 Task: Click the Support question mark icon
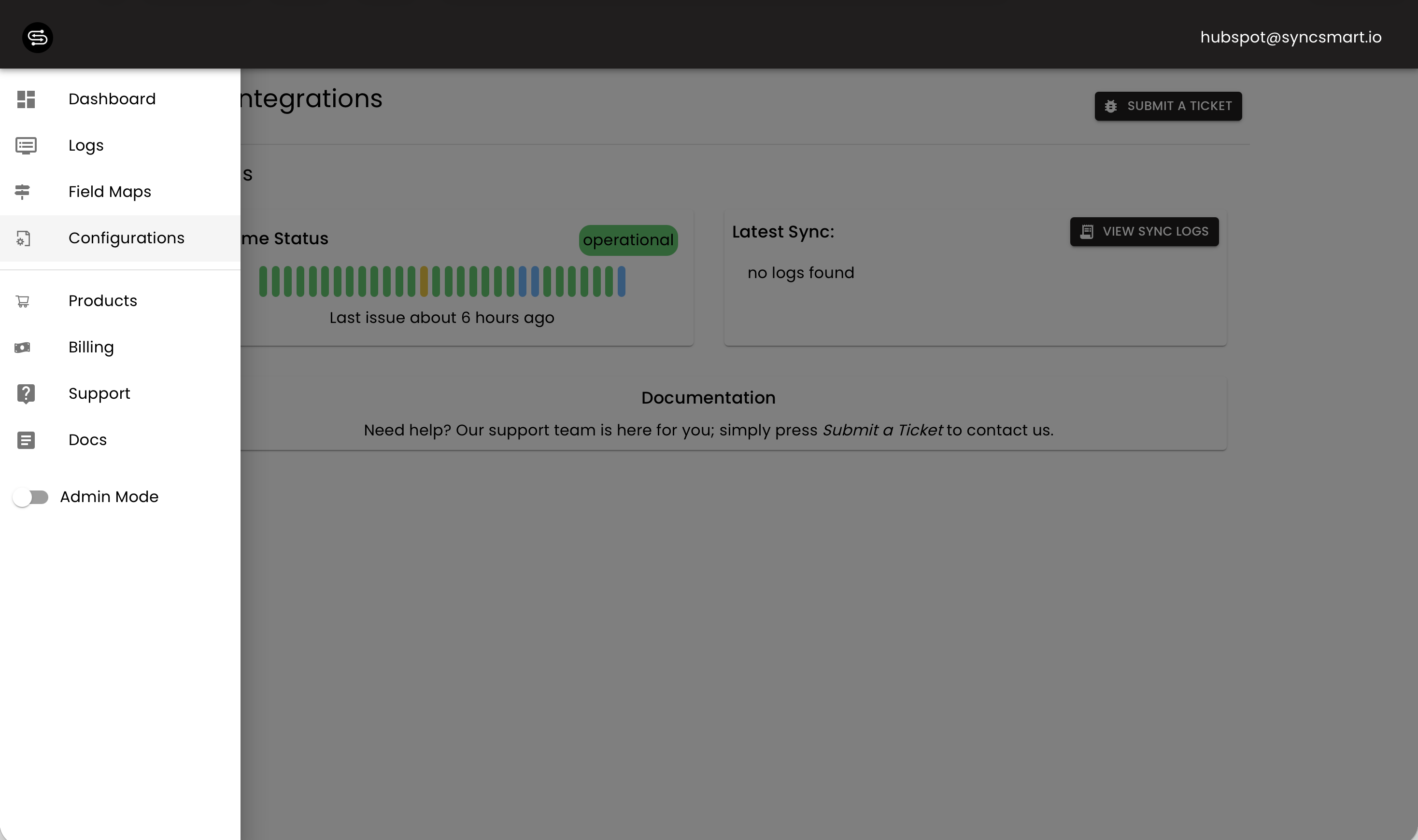point(26,393)
